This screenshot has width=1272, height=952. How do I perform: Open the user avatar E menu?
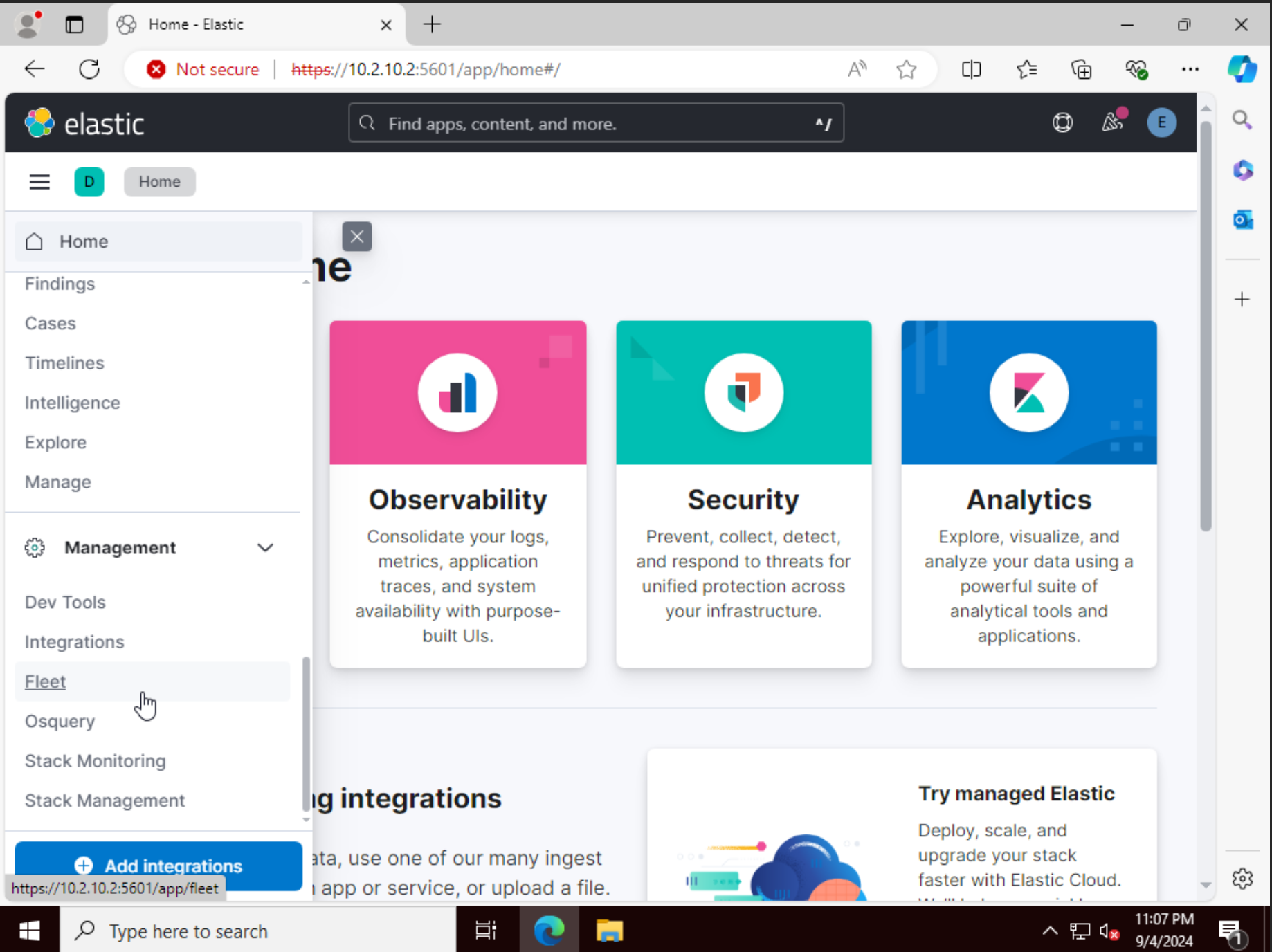click(1162, 123)
